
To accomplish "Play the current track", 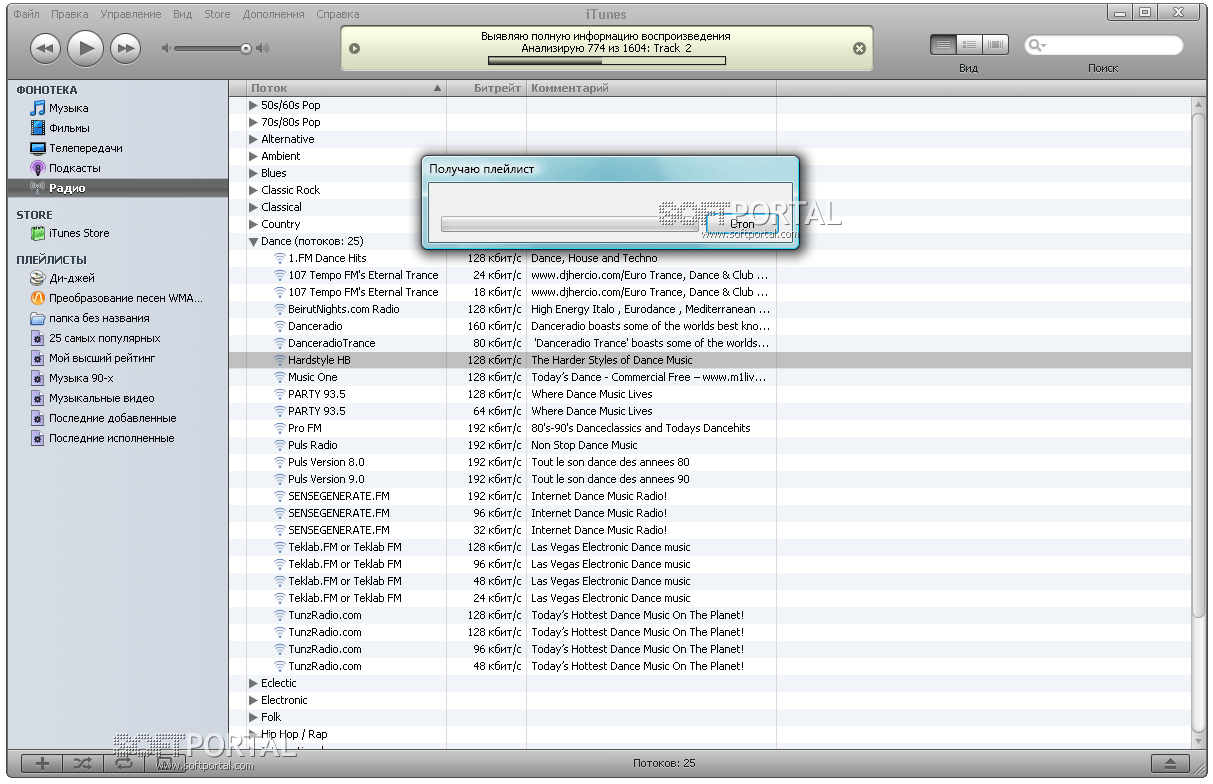I will pyautogui.click(x=86, y=47).
